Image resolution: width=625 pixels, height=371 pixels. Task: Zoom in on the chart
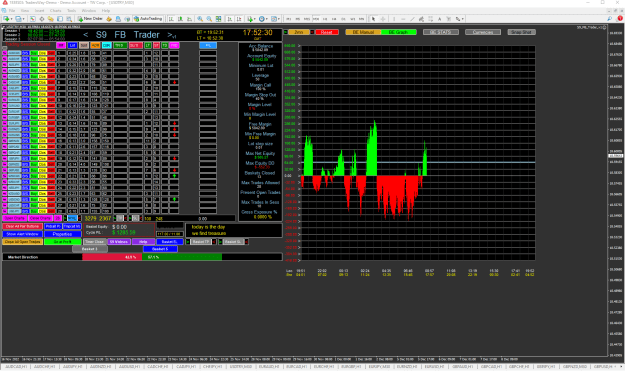[x=200, y=19]
